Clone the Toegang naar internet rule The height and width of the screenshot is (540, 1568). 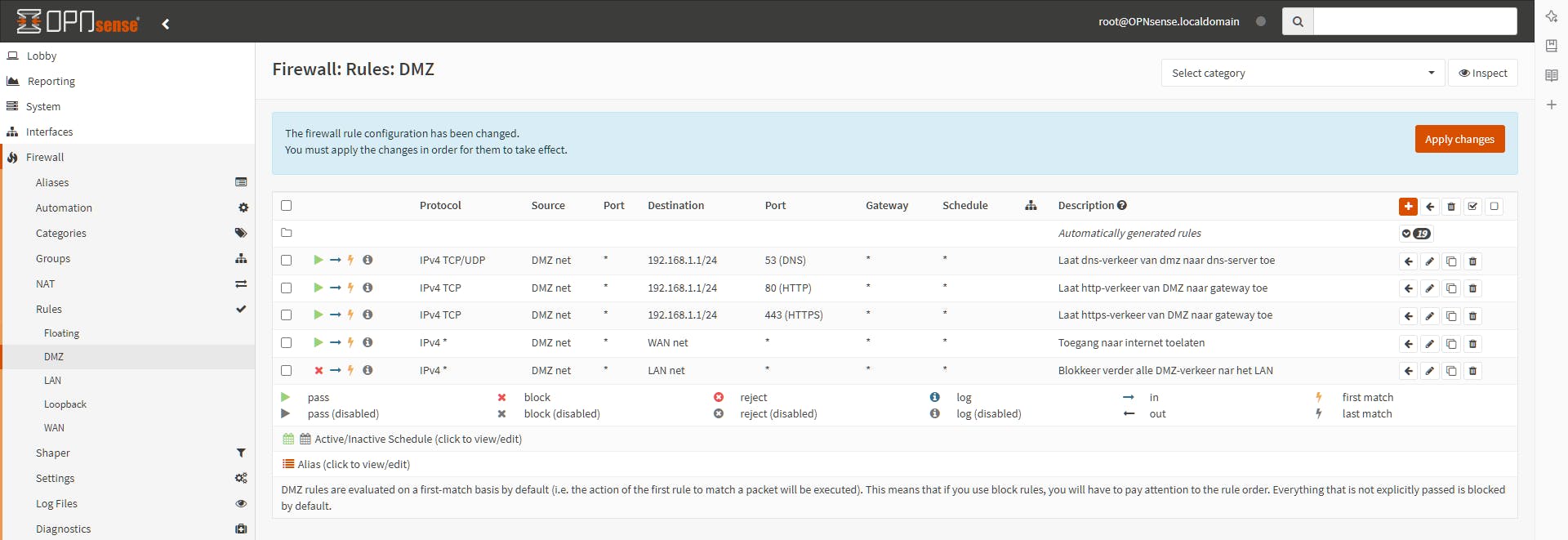(x=1451, y=344)
